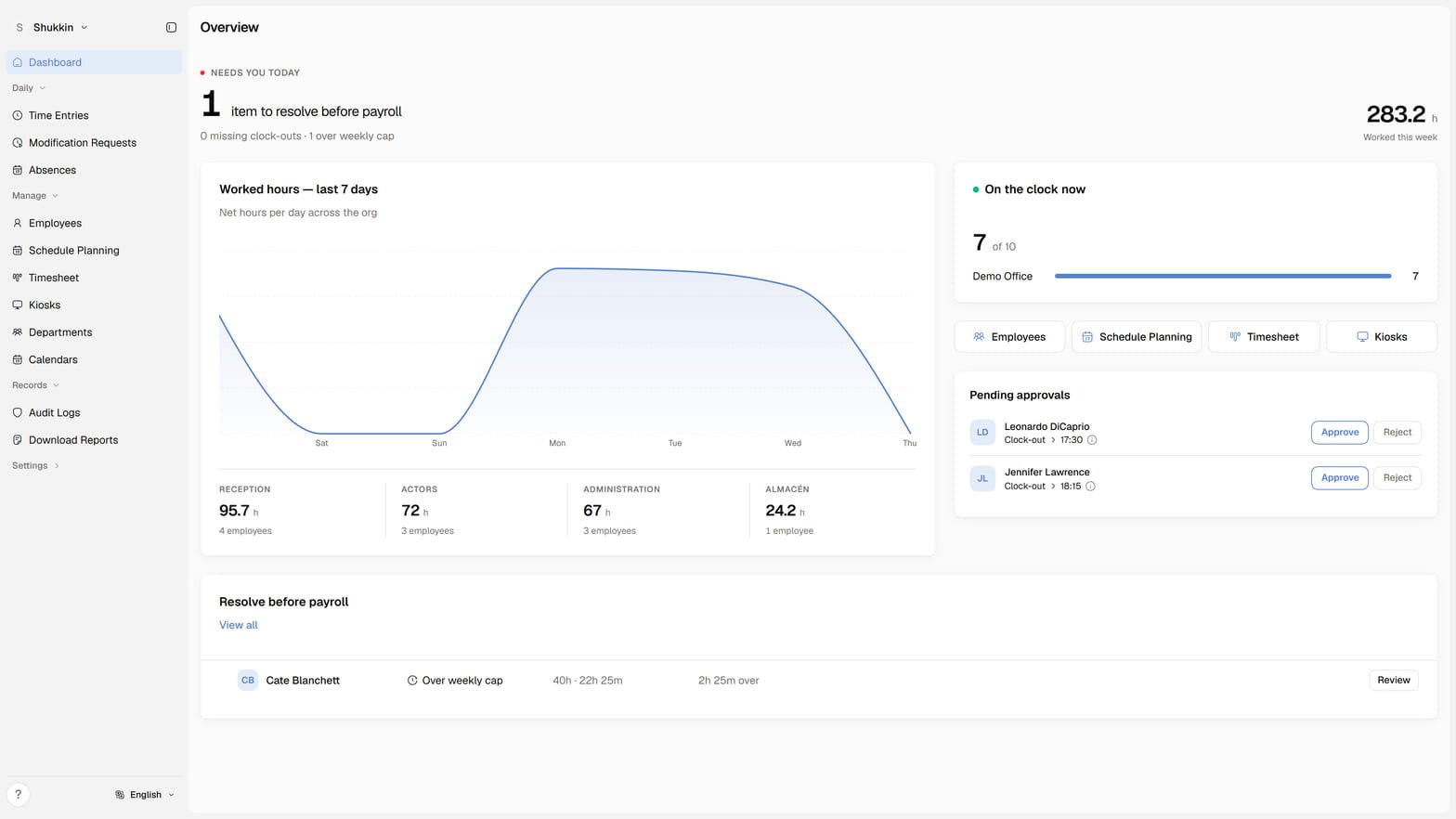This screenshot has height=819, width=1456.
Task: Review Cate Blanchett's weekly cap issue
Action: coord(1393,681)
